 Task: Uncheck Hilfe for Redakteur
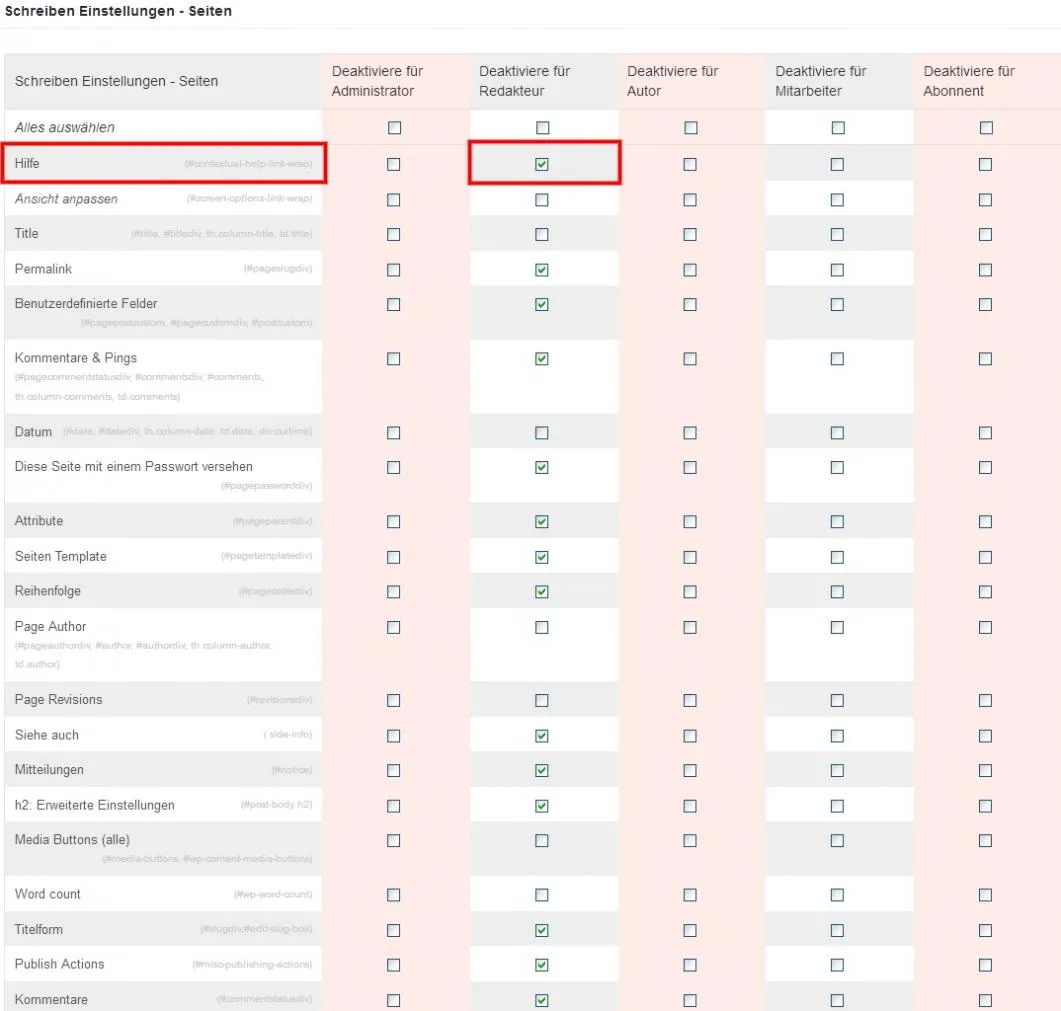pyautogui.click(x=541, y=164)
